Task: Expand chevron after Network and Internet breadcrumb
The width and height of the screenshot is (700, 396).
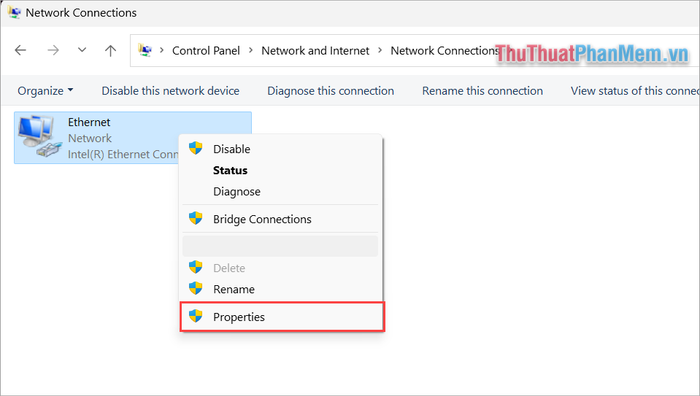Action: [380, 50]
